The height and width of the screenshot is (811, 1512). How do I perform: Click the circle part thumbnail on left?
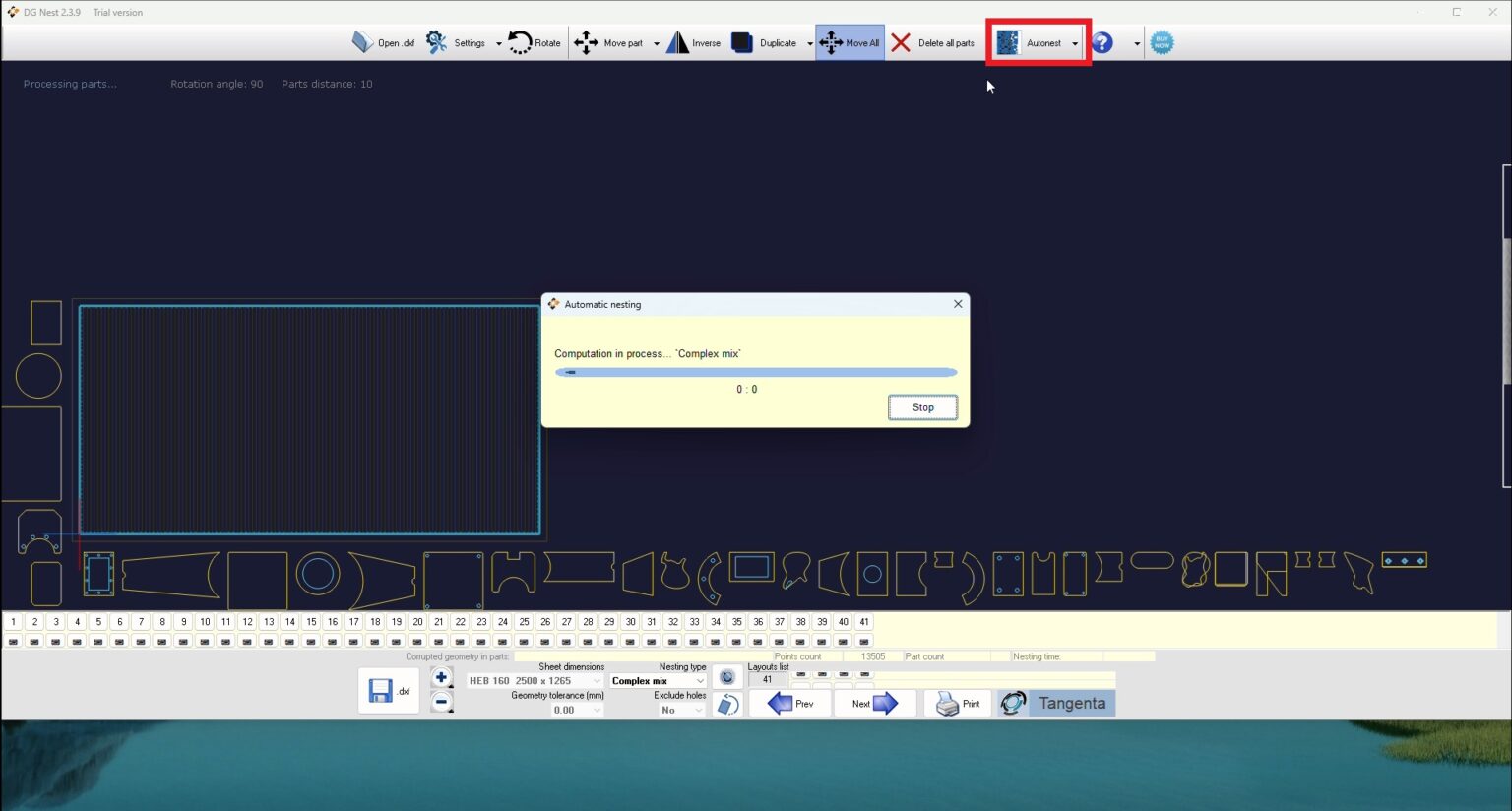(38, 376)
